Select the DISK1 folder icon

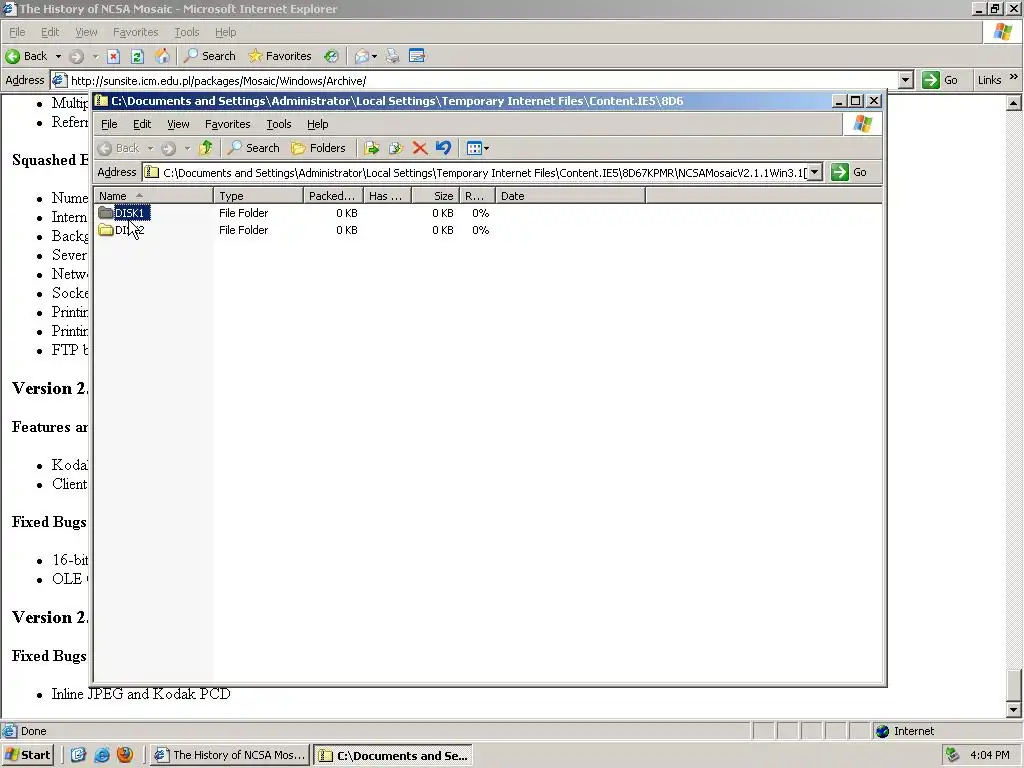106,213
